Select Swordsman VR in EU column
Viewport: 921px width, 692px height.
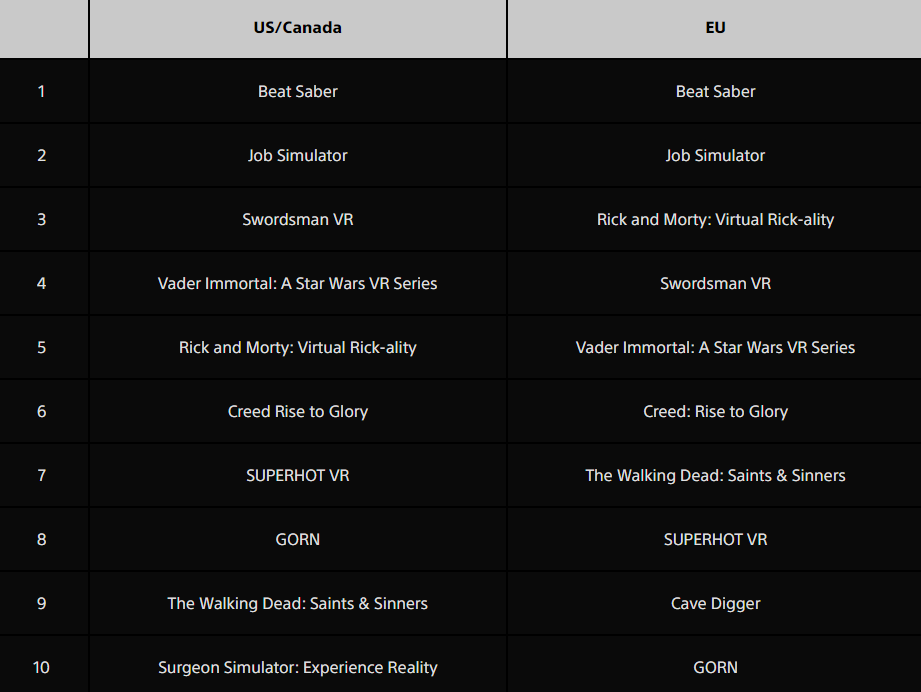715,283
